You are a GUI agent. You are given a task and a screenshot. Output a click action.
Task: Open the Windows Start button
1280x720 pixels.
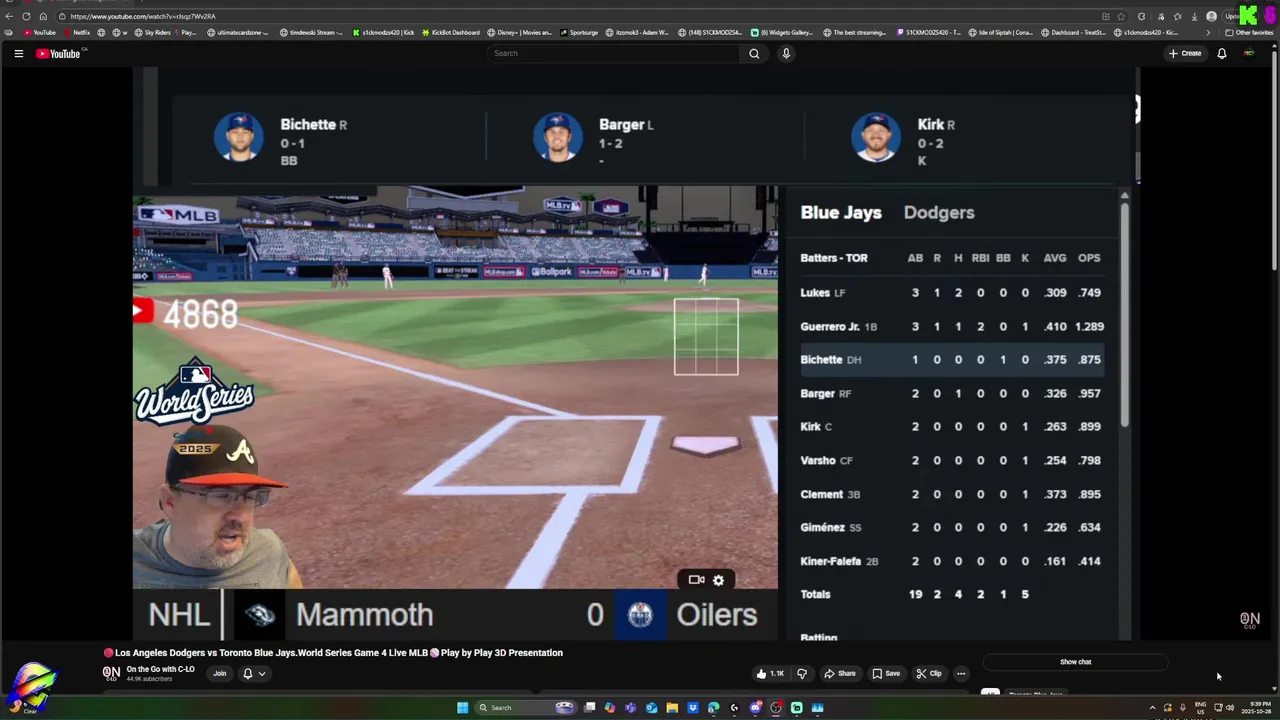tap(462, 708)
